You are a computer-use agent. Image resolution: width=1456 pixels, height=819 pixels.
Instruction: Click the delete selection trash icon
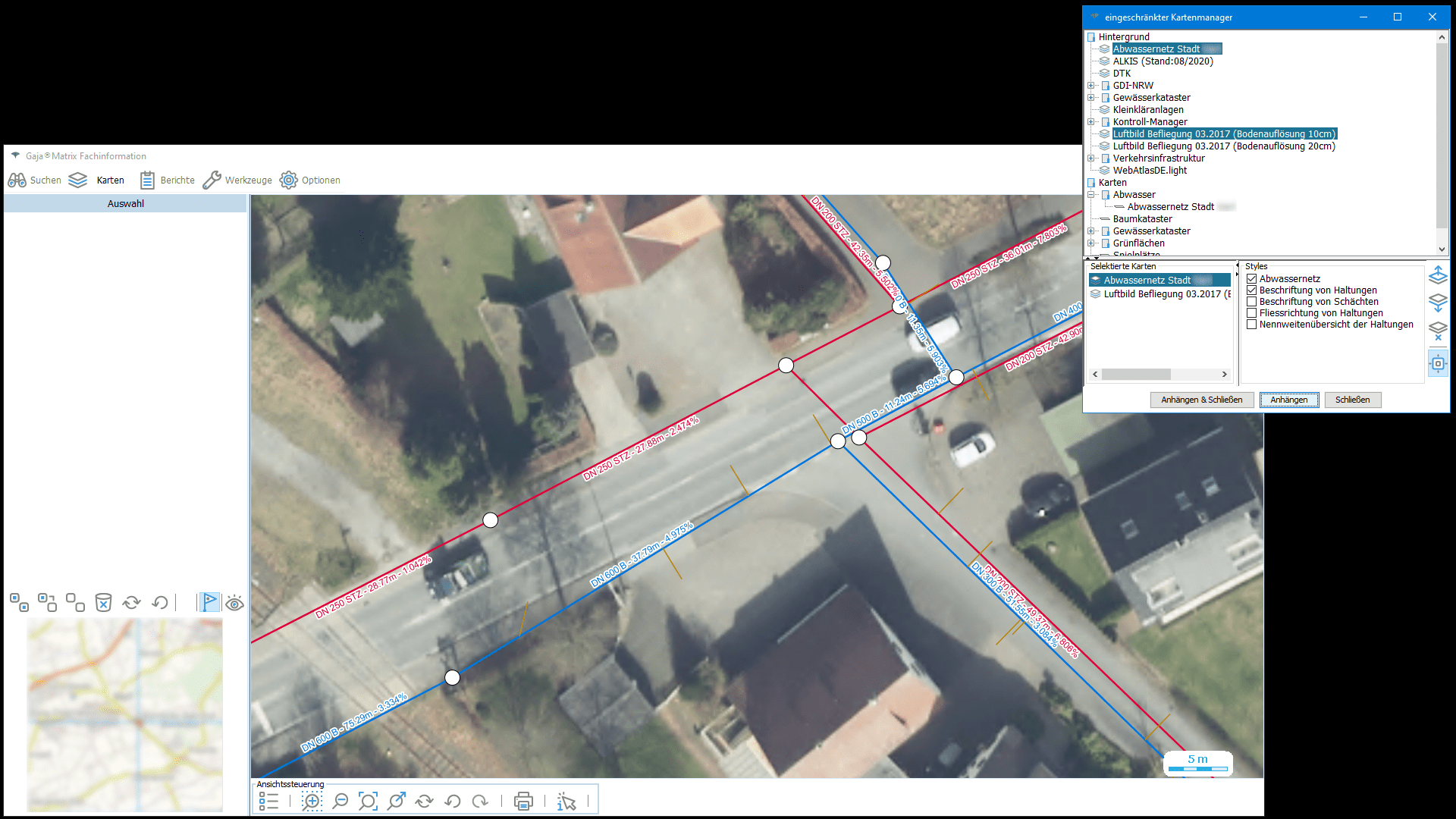[103, 602]
